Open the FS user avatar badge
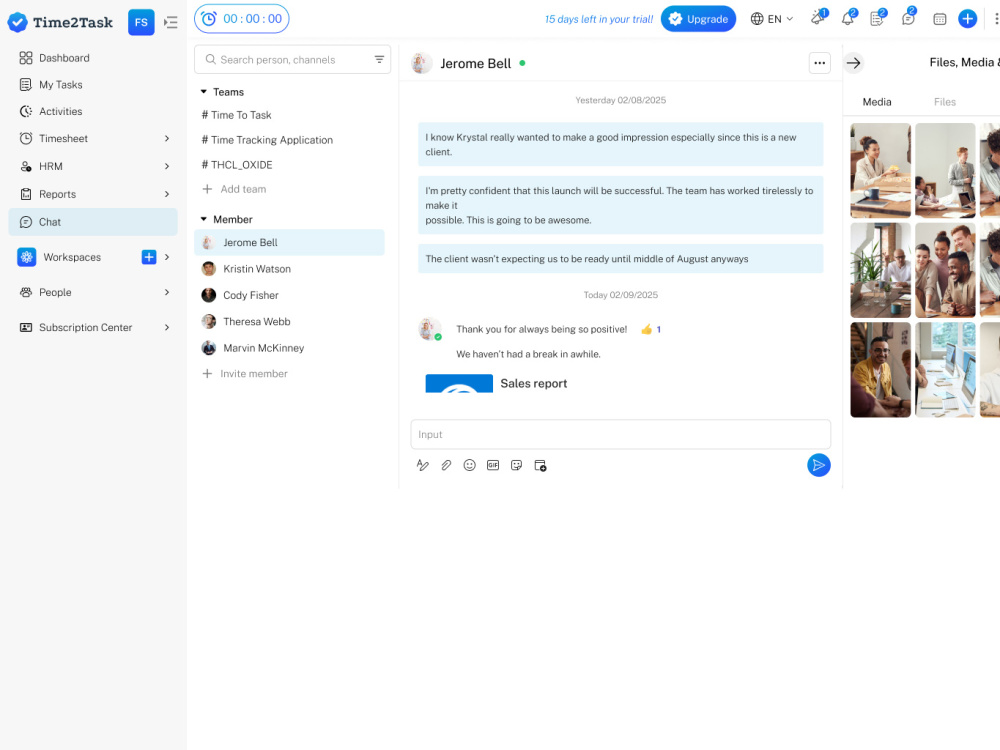This screenshot has width=1000, height=750. click(141, 22)
